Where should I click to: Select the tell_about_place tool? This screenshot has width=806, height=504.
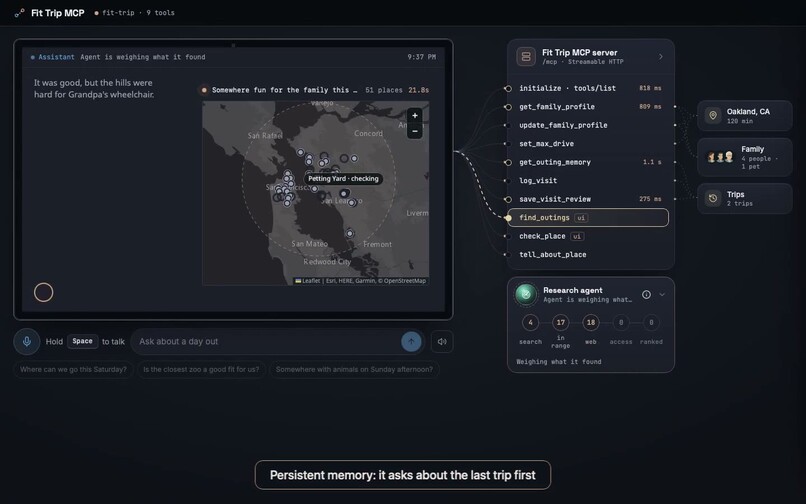coord(588,255)
